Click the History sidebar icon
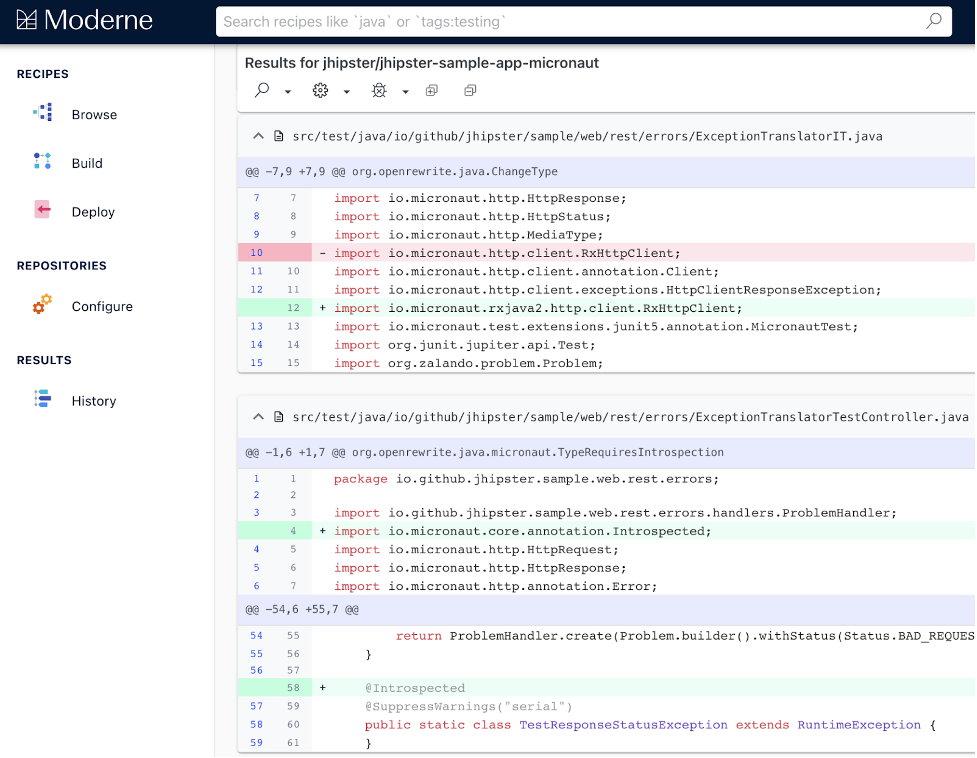This screenshot has height=758, width=977. point(42,399)
